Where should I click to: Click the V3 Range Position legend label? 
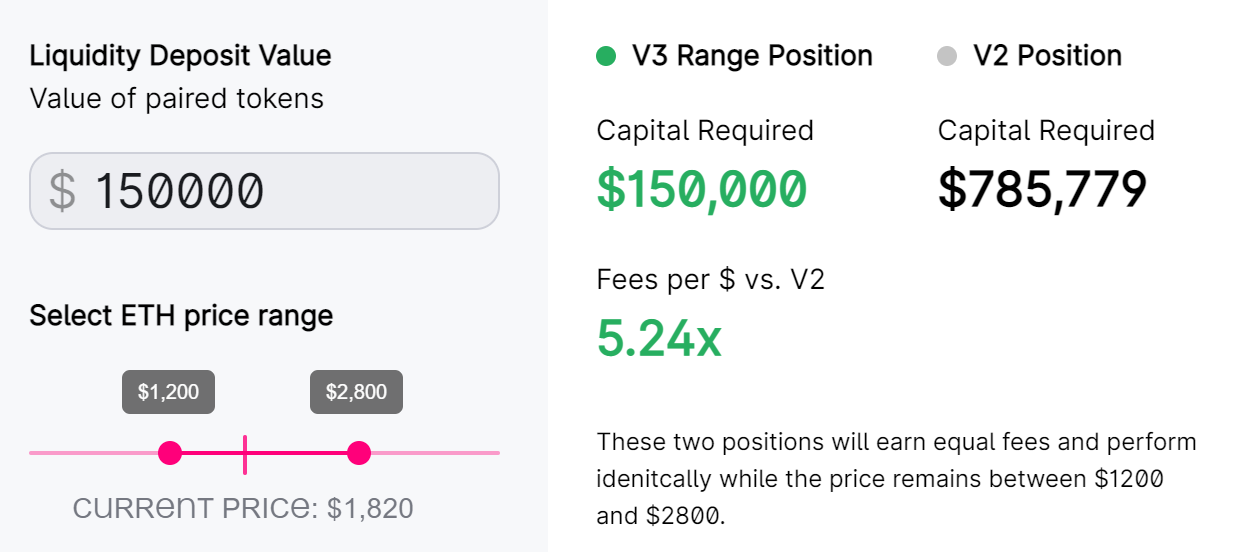tap(752, 56)
